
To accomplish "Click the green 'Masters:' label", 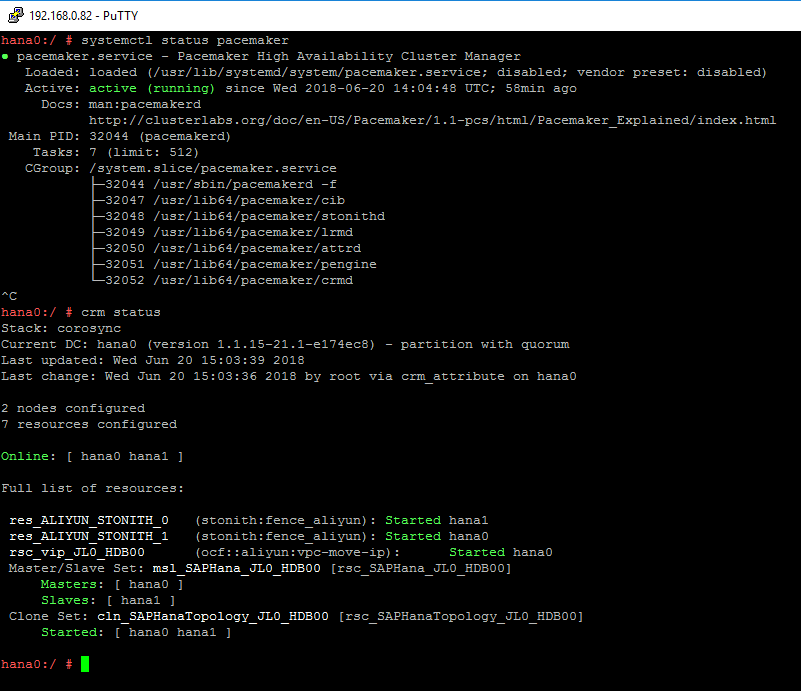I will [68, 584].
